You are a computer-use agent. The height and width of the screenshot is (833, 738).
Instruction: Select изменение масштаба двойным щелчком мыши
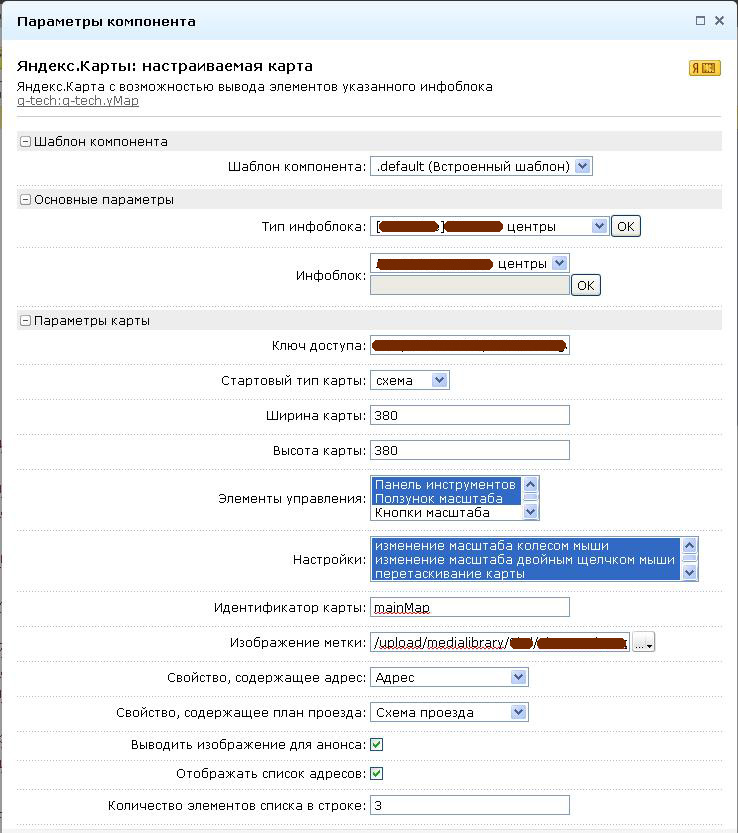[x=525, y=559]
